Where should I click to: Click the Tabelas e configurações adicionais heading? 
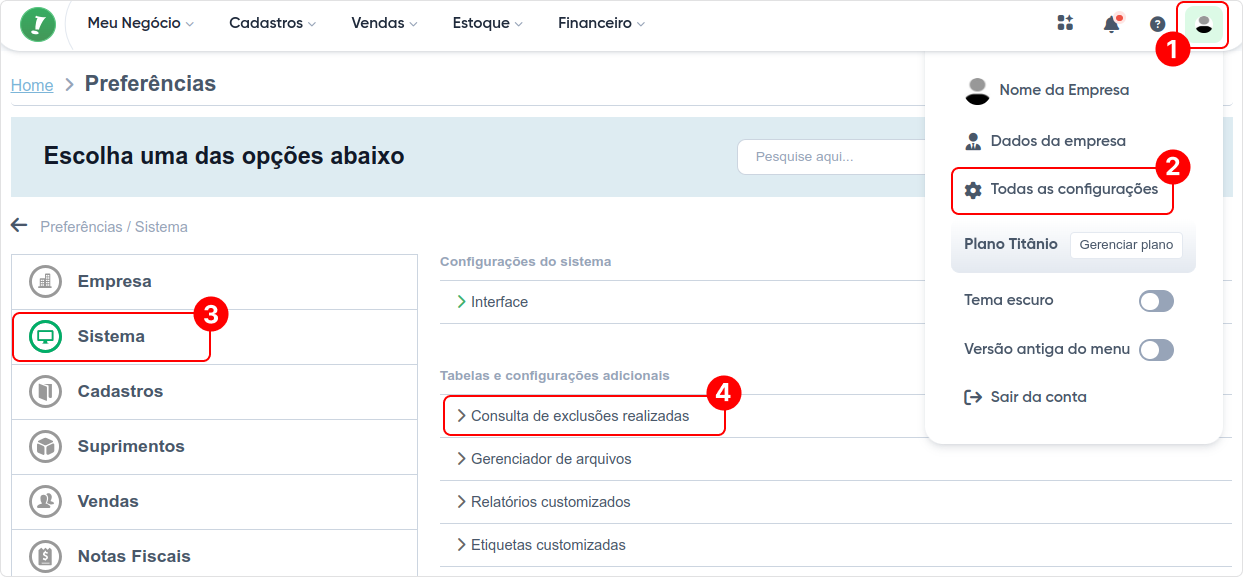(x=555, y=376)
